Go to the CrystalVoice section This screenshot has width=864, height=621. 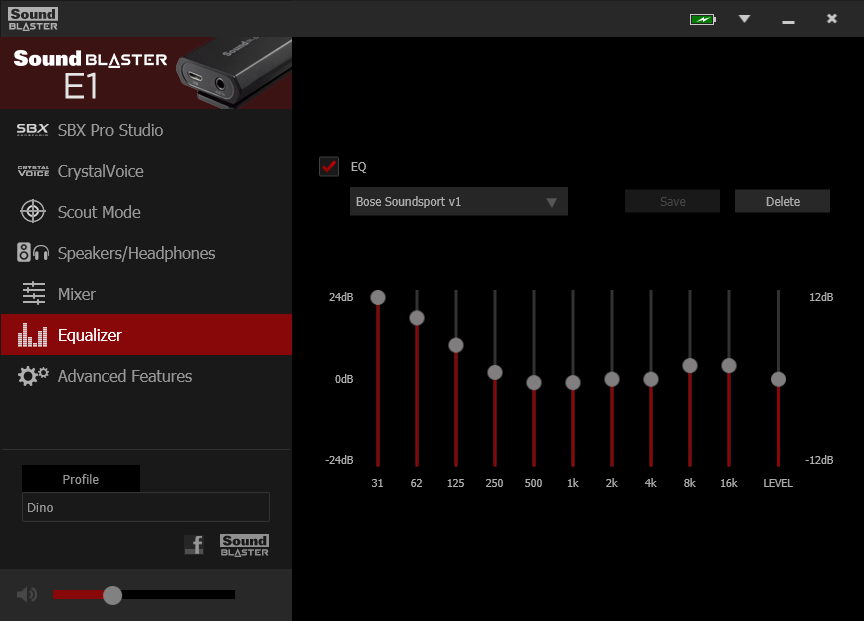tap(146, 171)
